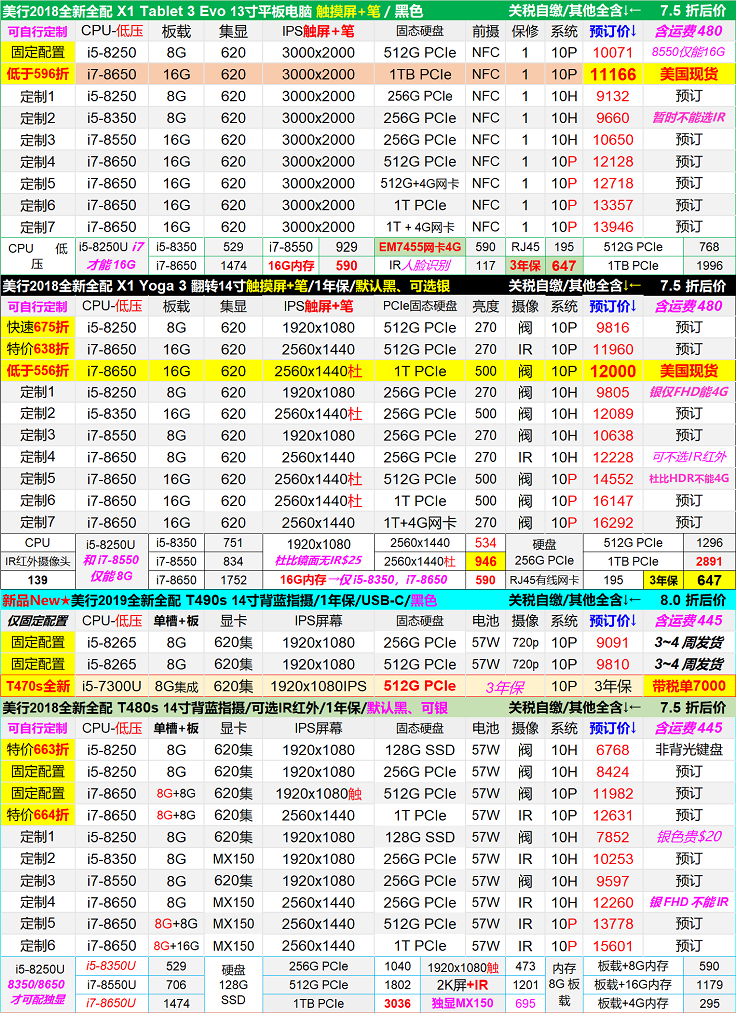Select the 3036 price cell
The image size is (736, 1013).
tap(397, 1003)
